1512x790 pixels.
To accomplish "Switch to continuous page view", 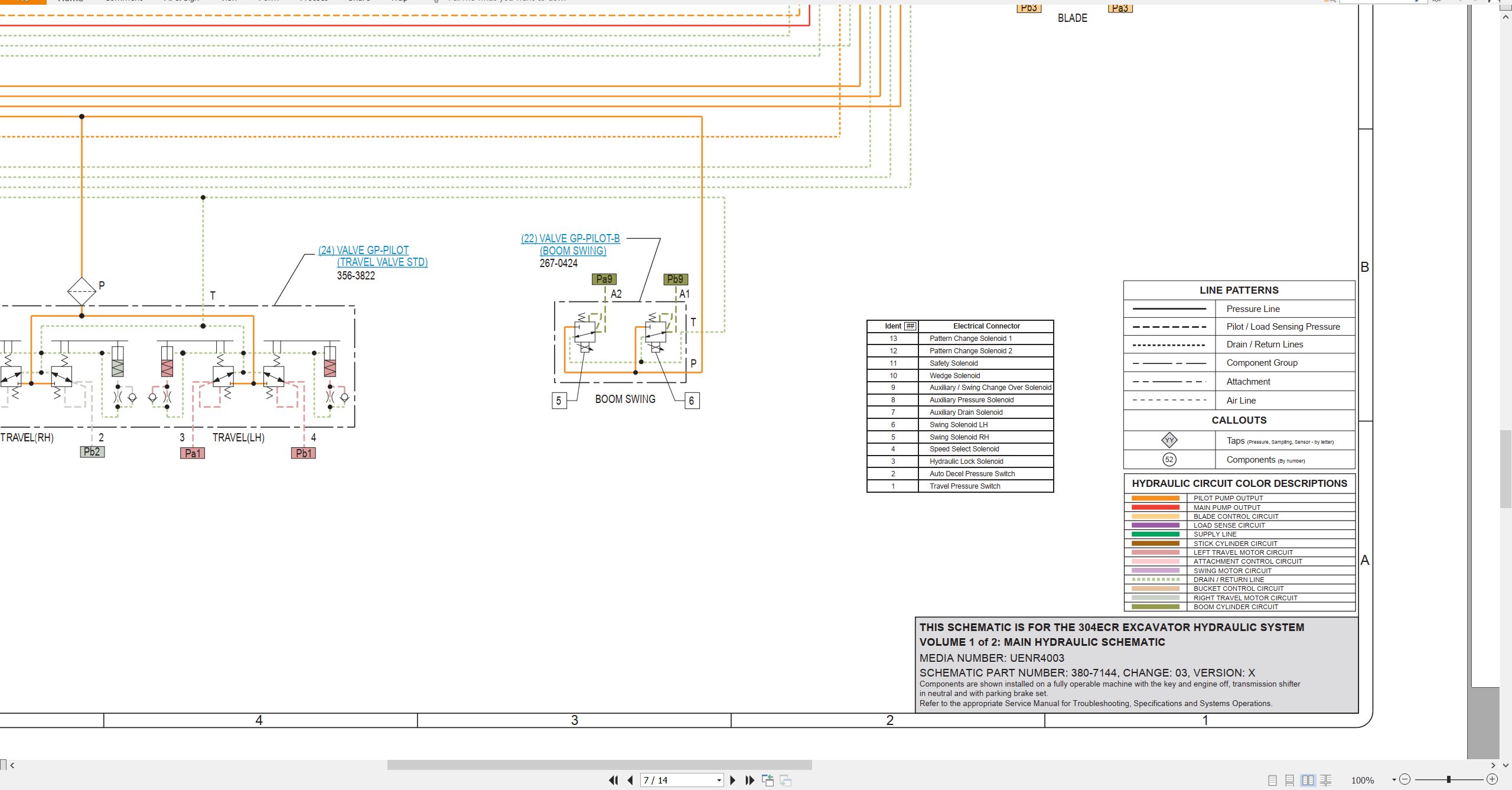I will pos(1290,781).
